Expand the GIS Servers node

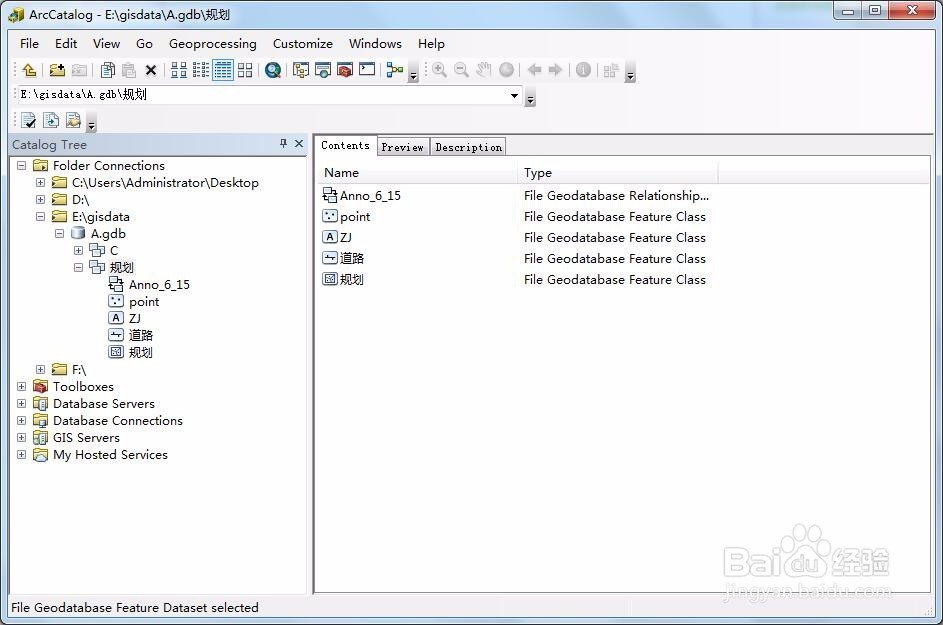(x=22, y=437)
